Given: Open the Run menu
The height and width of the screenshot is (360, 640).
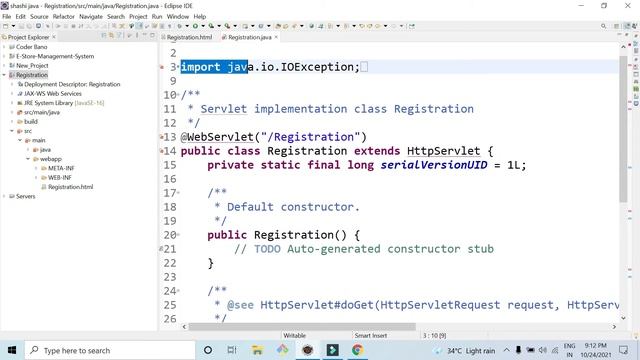Looking at the screenshot, I should click(157, 16).
